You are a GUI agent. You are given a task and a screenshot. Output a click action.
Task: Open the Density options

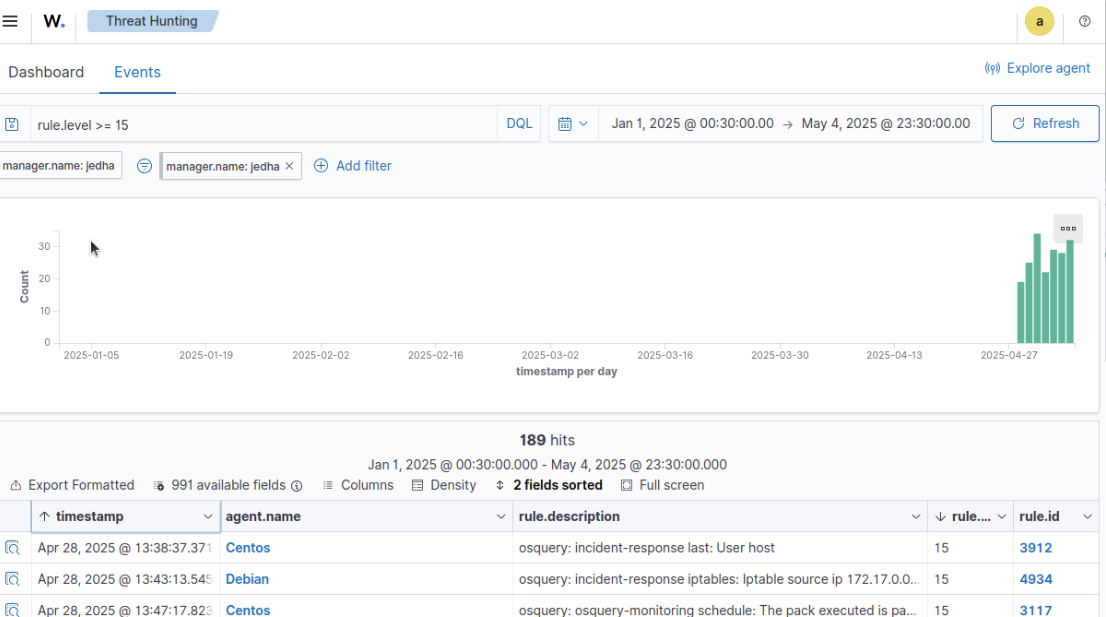444,485
